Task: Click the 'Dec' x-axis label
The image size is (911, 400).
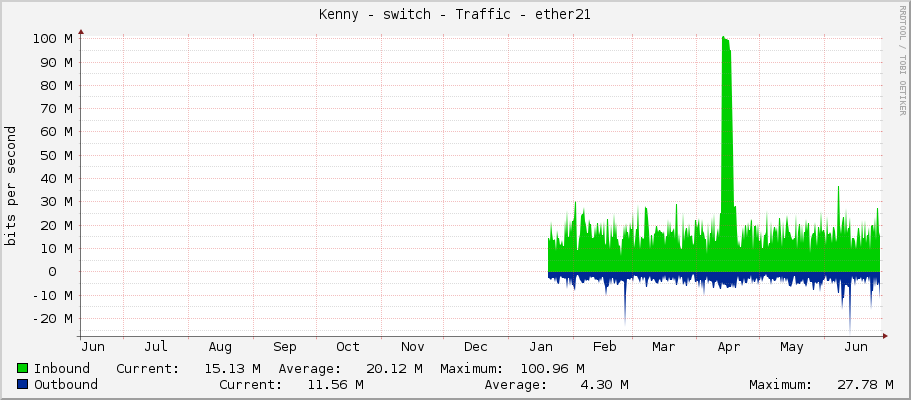Action: (x=476, y=347)
